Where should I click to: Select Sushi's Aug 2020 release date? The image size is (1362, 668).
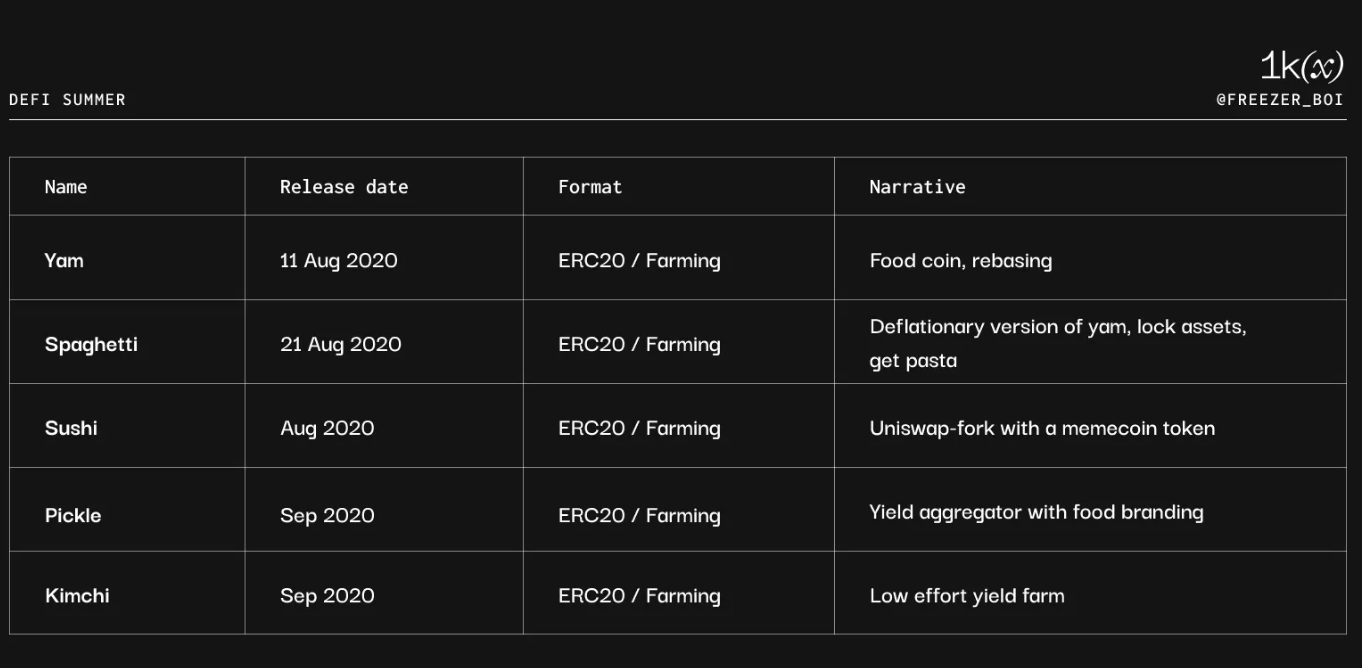click(327, 429)
